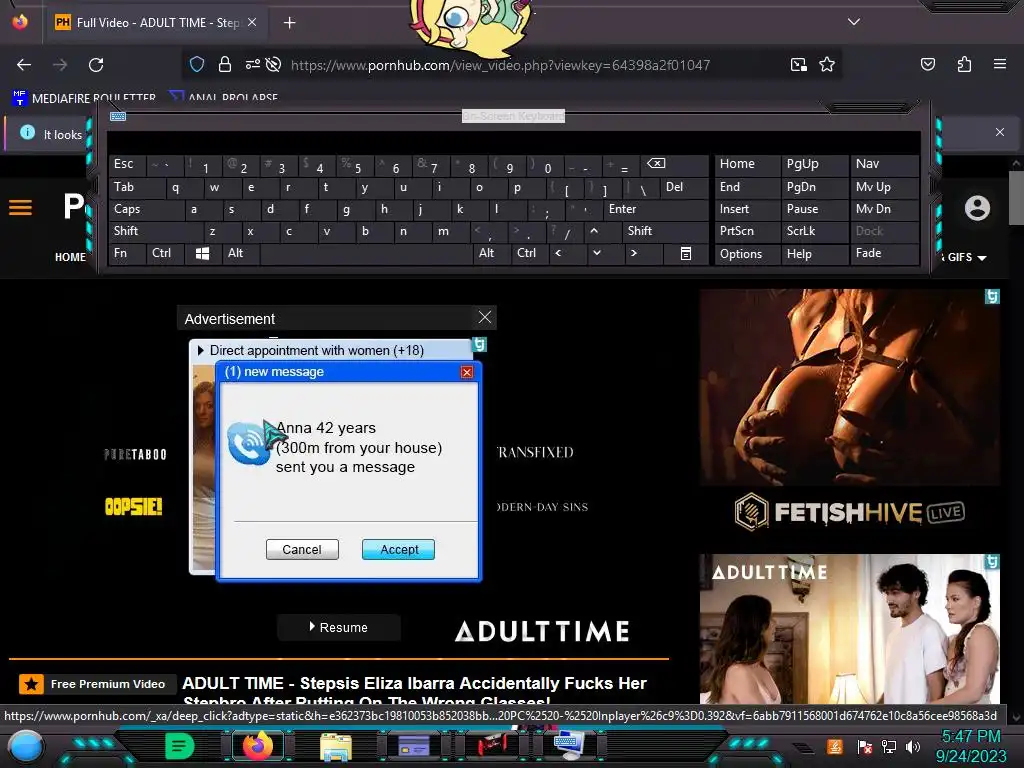Click the Windows logo key on keyboard
The height and width of the screenshot is (768, 1024).
tap(202, 253)
